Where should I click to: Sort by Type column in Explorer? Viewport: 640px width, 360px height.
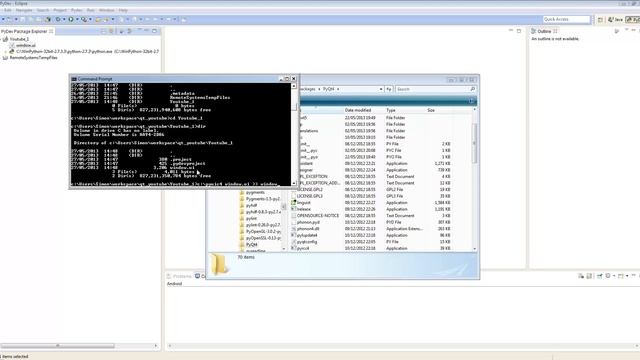tap(391, 110)
